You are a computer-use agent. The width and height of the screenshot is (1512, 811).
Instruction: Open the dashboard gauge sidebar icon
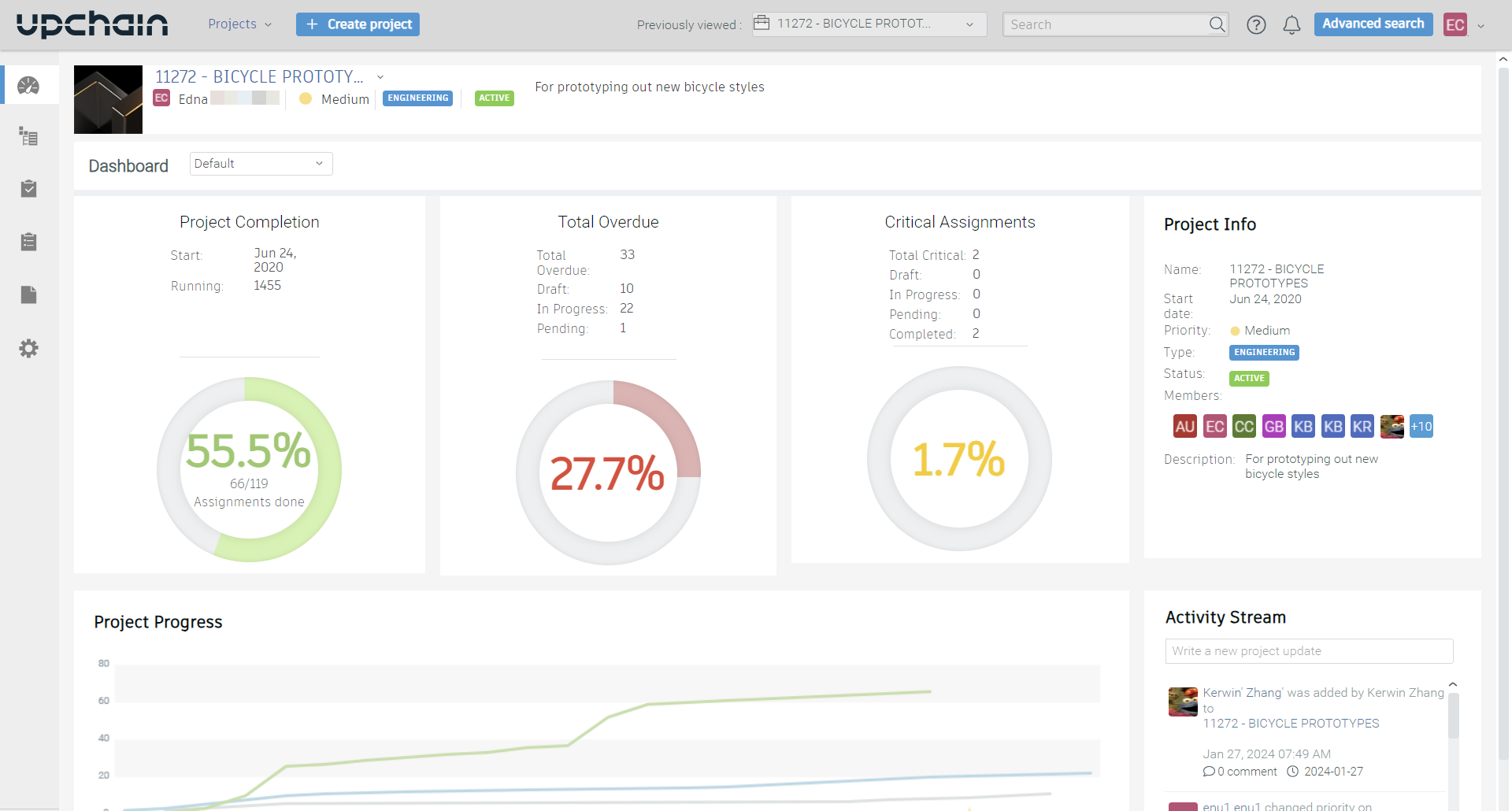pos(28,85)
